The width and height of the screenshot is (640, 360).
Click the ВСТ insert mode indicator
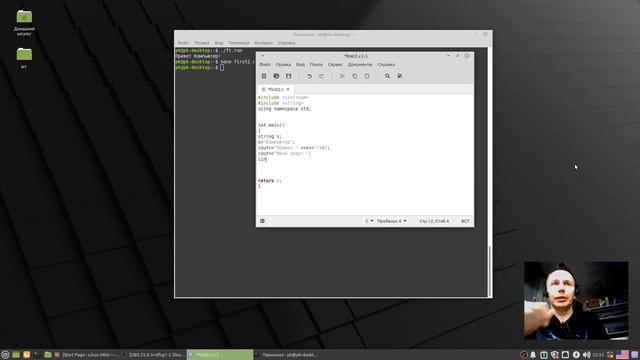[x=465, y=221]
